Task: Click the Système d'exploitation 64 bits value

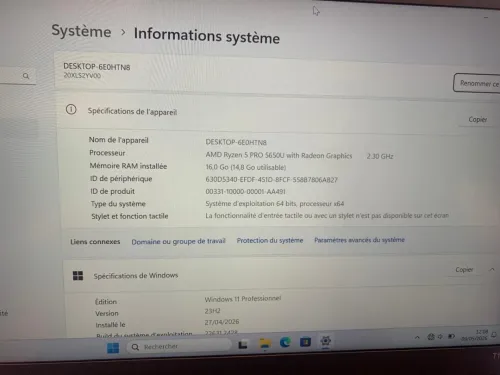Action: 275,203
